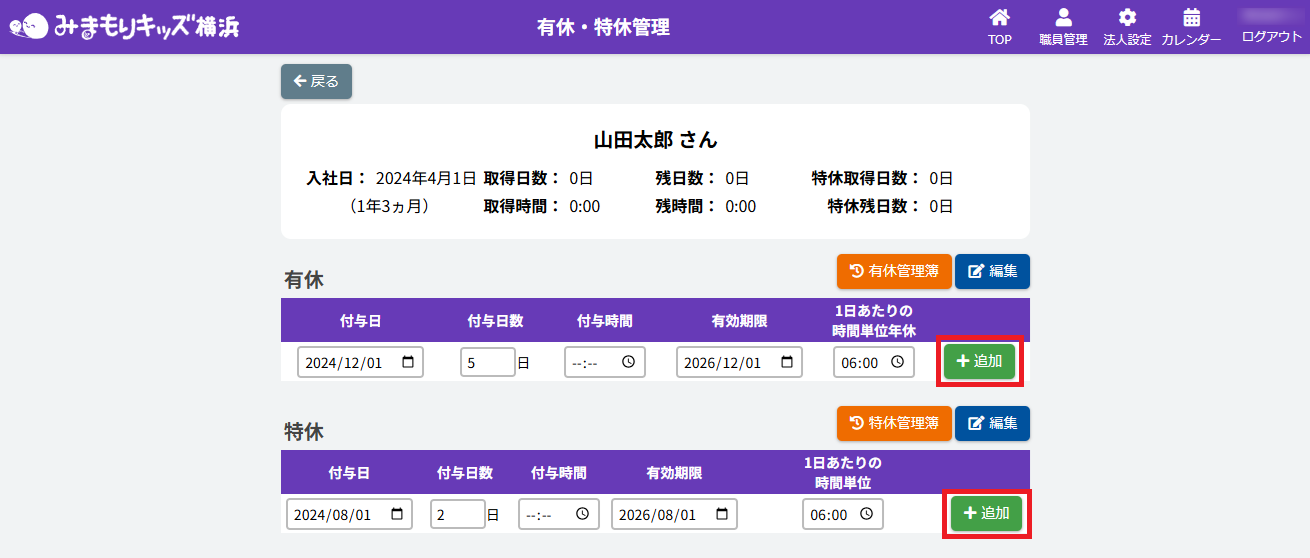Open 職員管理 staff management icon

[1063, 18]
